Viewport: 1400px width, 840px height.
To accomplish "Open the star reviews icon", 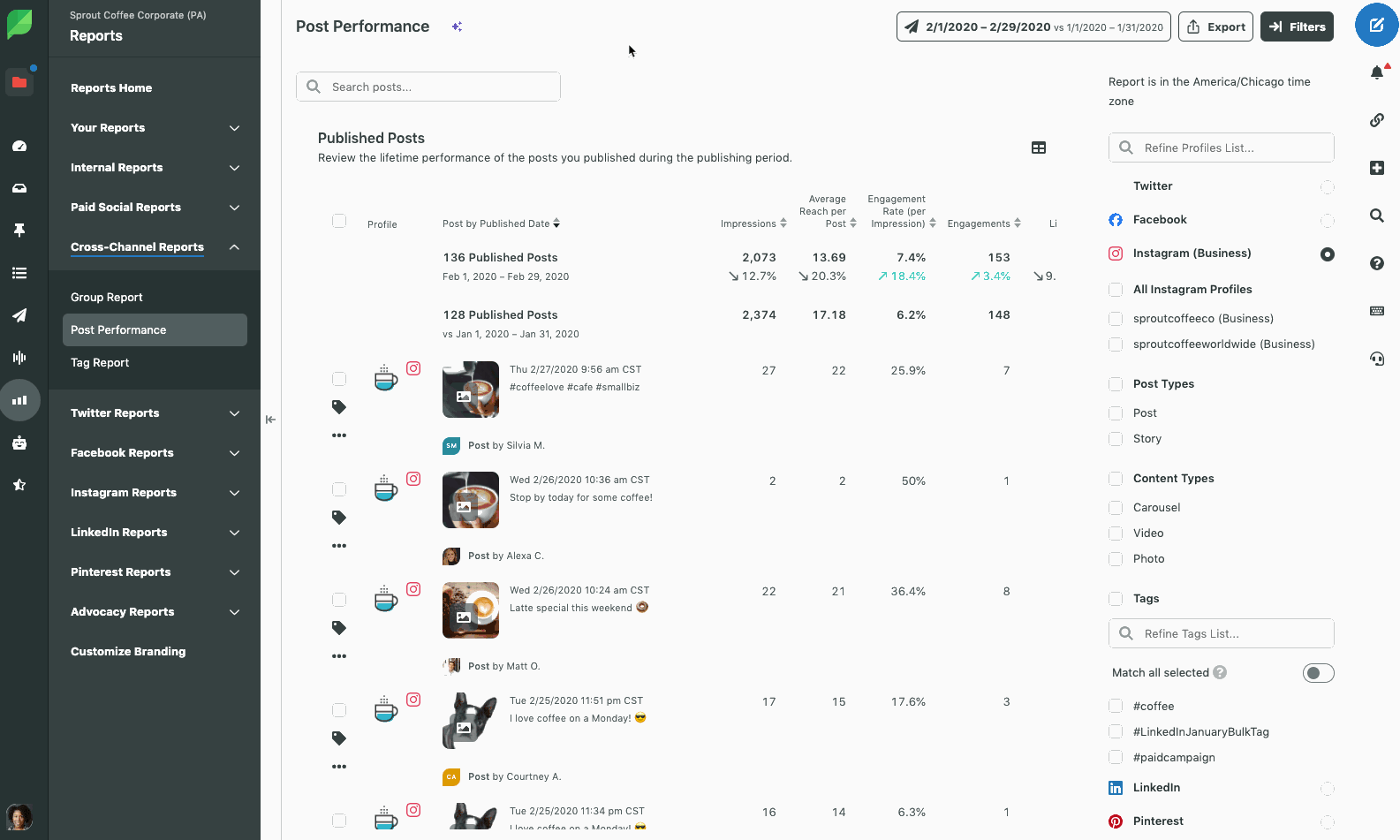I will click(19, 485).
